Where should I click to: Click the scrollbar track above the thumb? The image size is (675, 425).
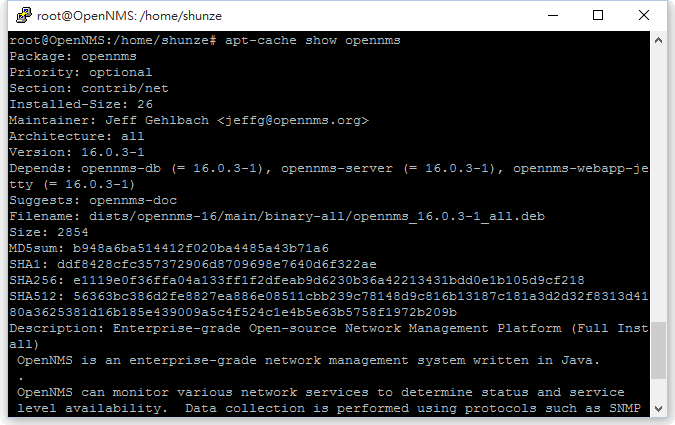click(658, 184)
